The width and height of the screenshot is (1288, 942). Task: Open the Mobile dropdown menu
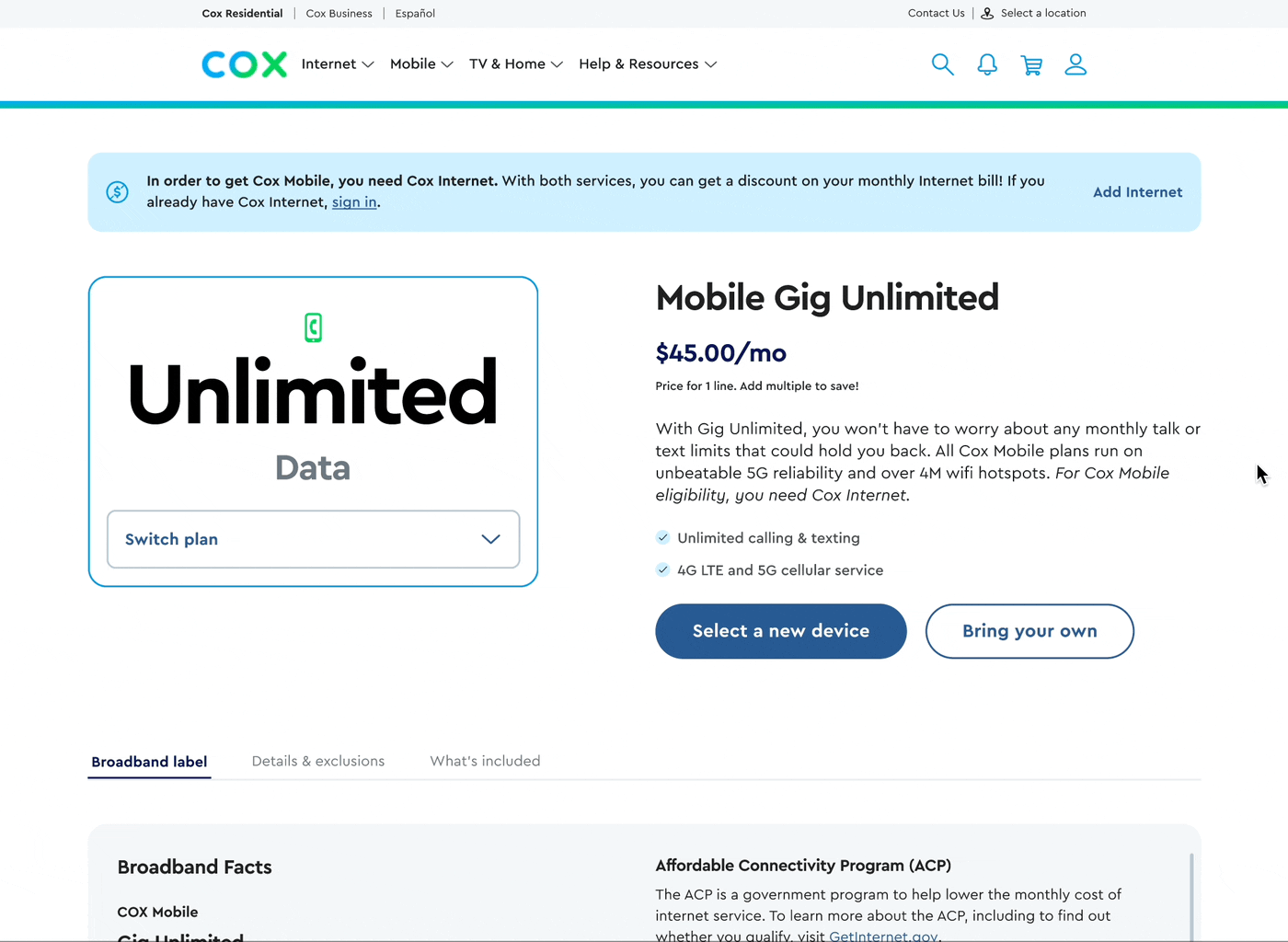420,63
